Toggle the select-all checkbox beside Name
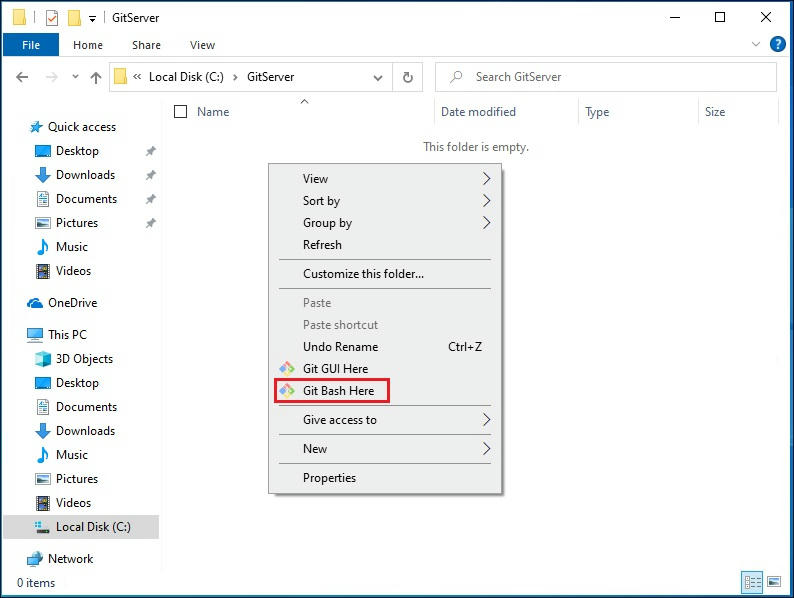The image size is (794, 598). pyautogui.click(x=180, y=111)
